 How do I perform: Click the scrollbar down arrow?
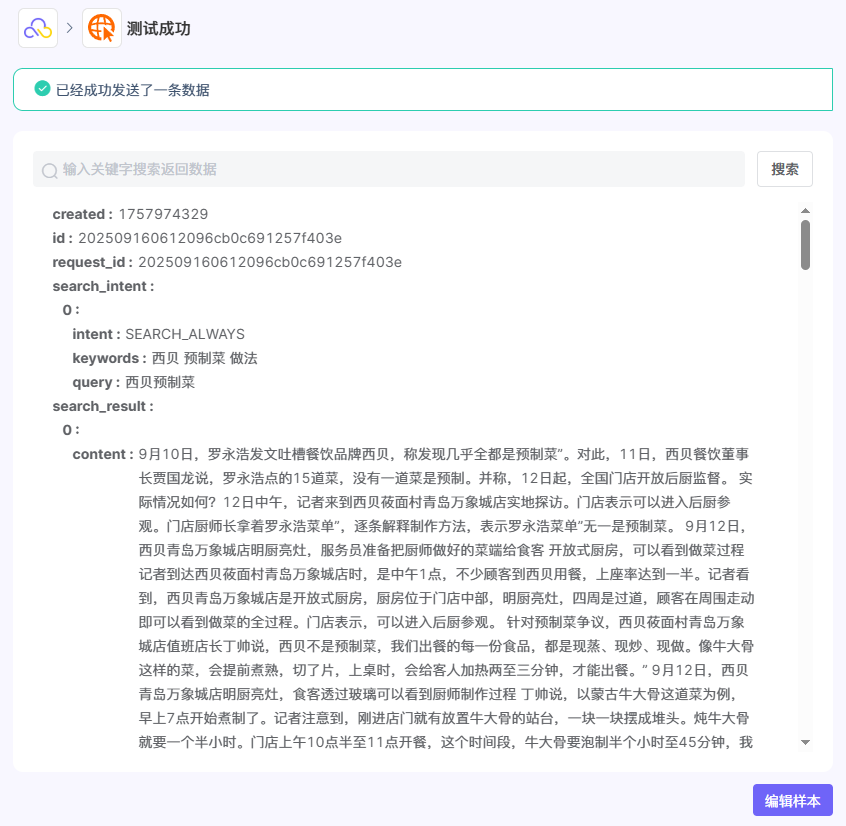805,742
